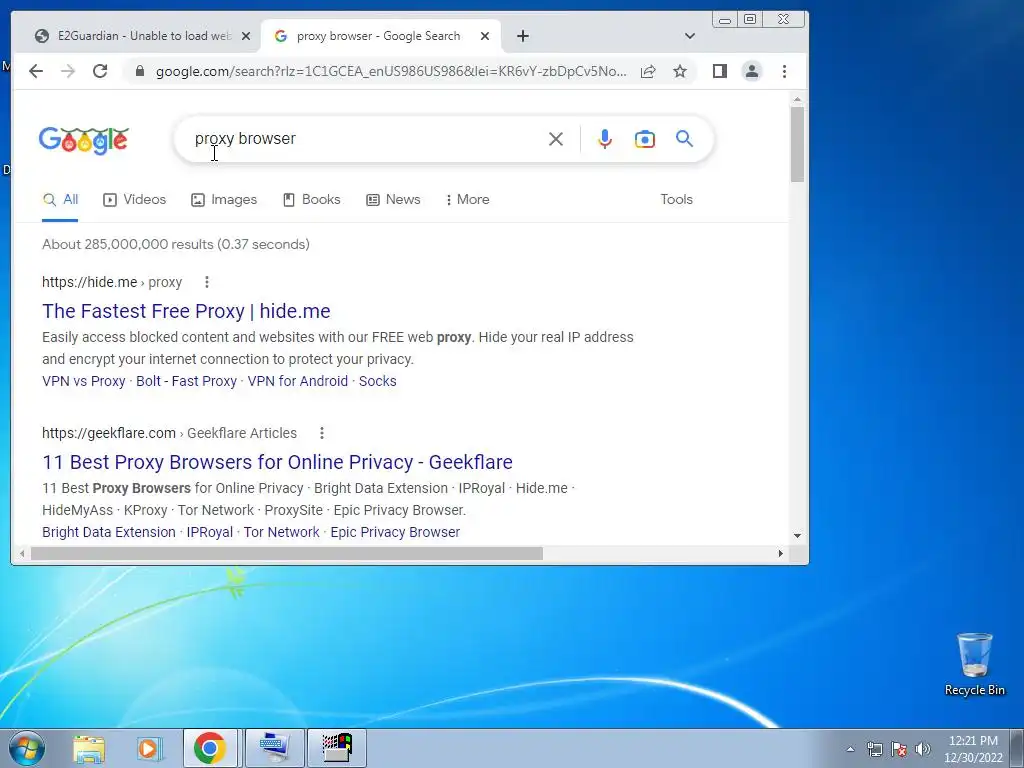The image size is (1024, 768).
Task: Switch to Images results
Action: (224, 200)
